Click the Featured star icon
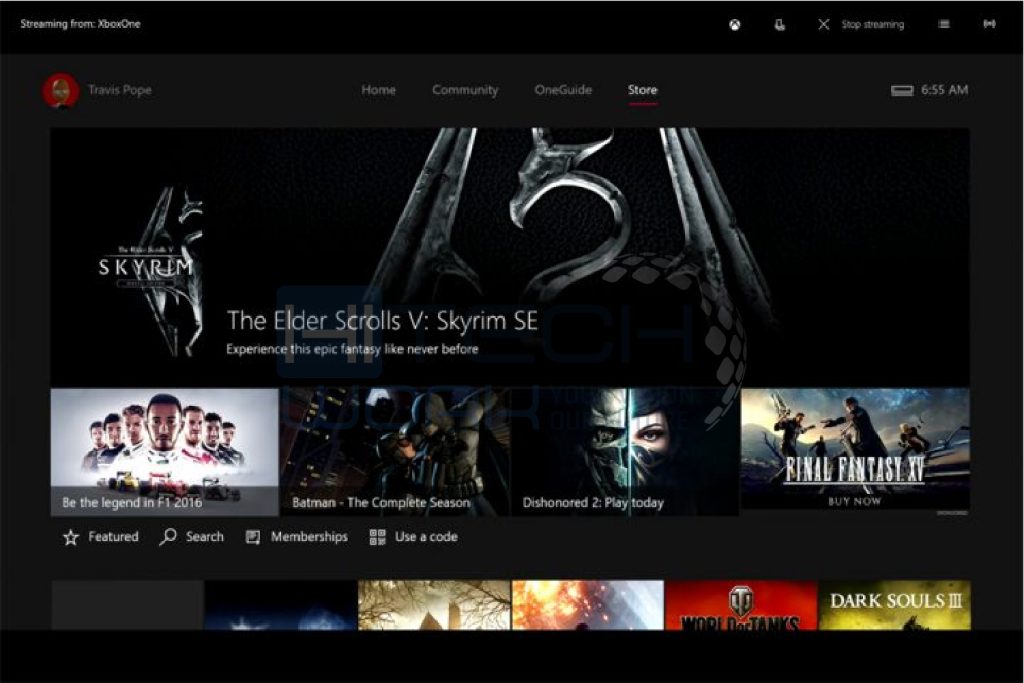The image size is (1024, 683). click(71, 537)
